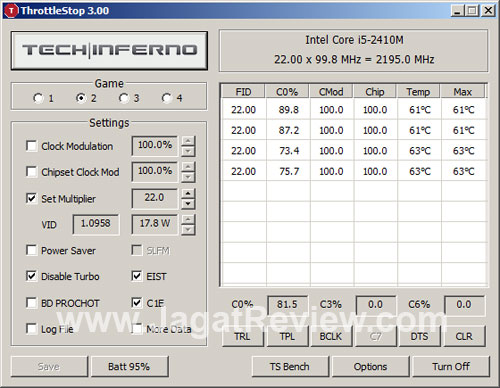Image resolution: width=500 pixels, height=388 pixels.
Task: Select Game profile 2 radio button
Action: coord(81,98)
